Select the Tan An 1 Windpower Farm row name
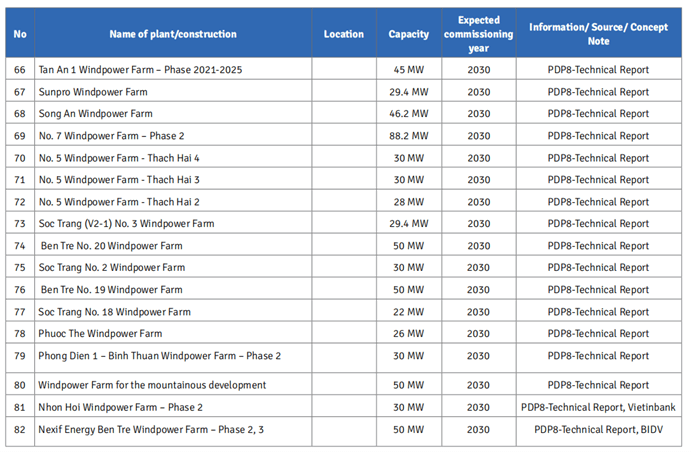 pyautogui.click(x=140, y=70)
